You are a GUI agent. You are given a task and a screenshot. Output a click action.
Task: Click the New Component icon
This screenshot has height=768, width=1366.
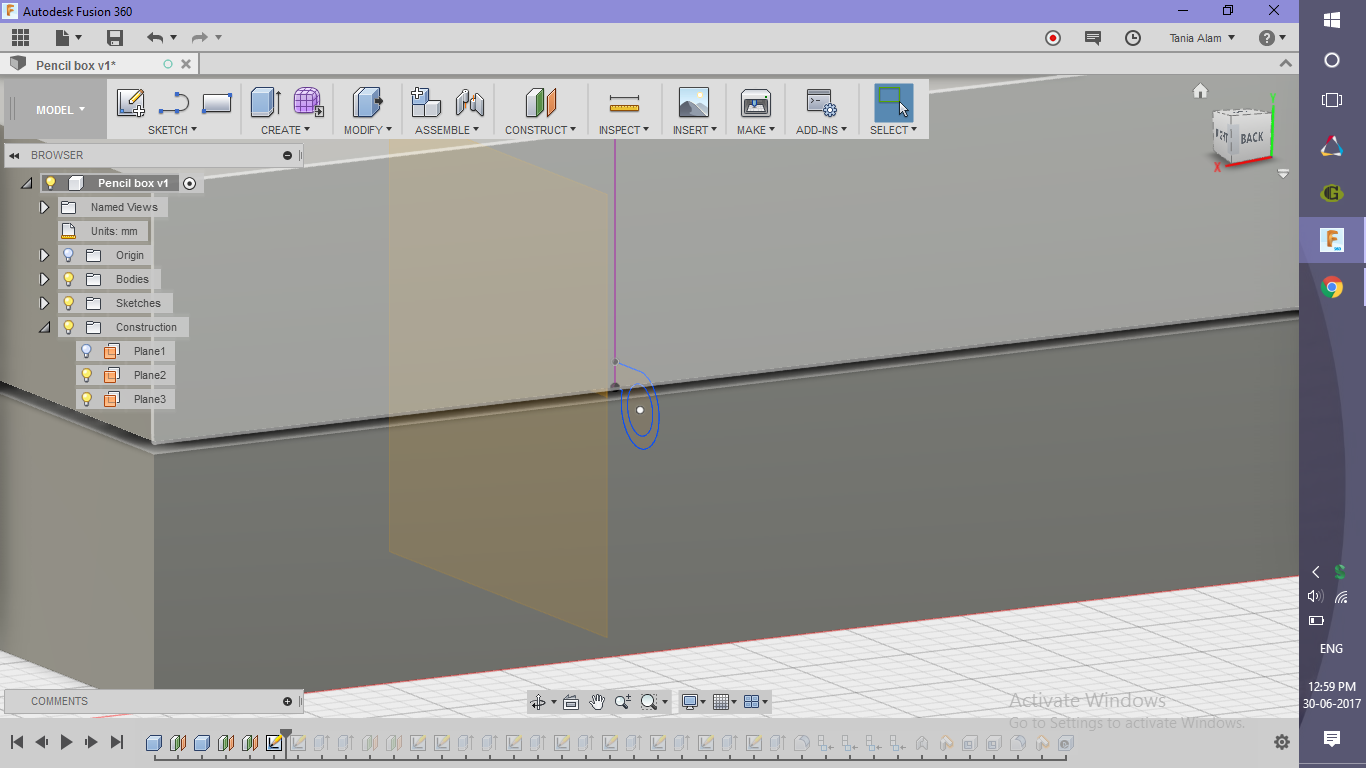click(426, 102)
